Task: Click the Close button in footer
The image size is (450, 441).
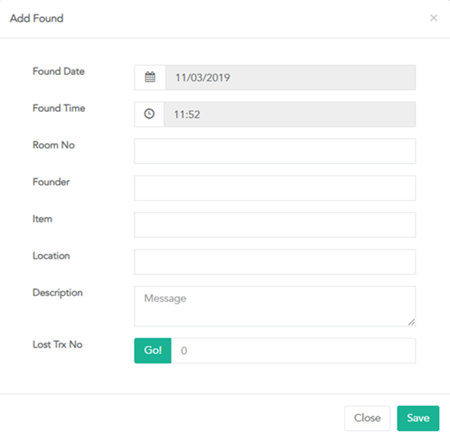Action: [367, 418]
